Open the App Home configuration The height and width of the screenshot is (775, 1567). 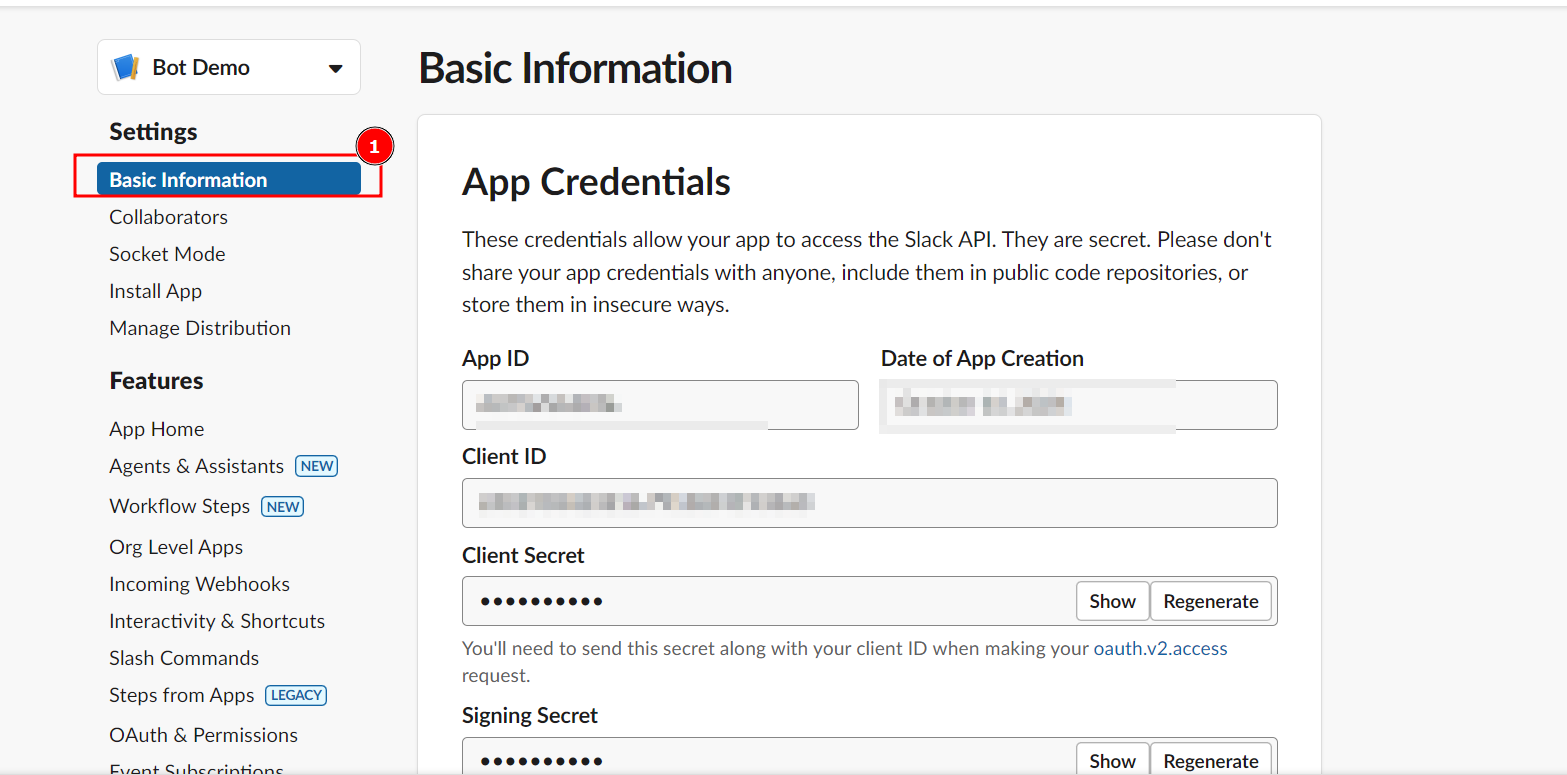156,428
